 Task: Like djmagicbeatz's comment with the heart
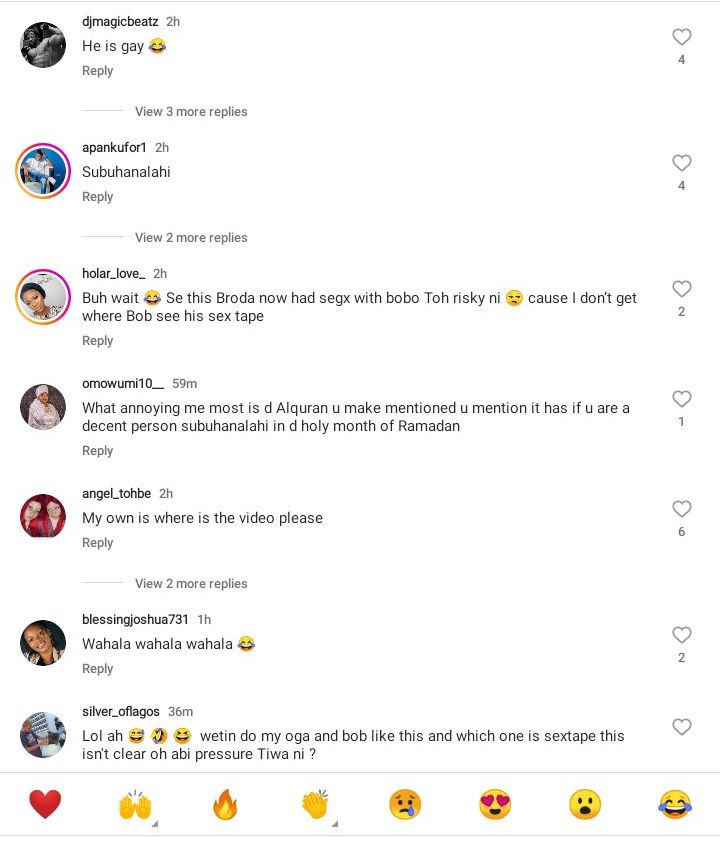[x=682, y=38]
